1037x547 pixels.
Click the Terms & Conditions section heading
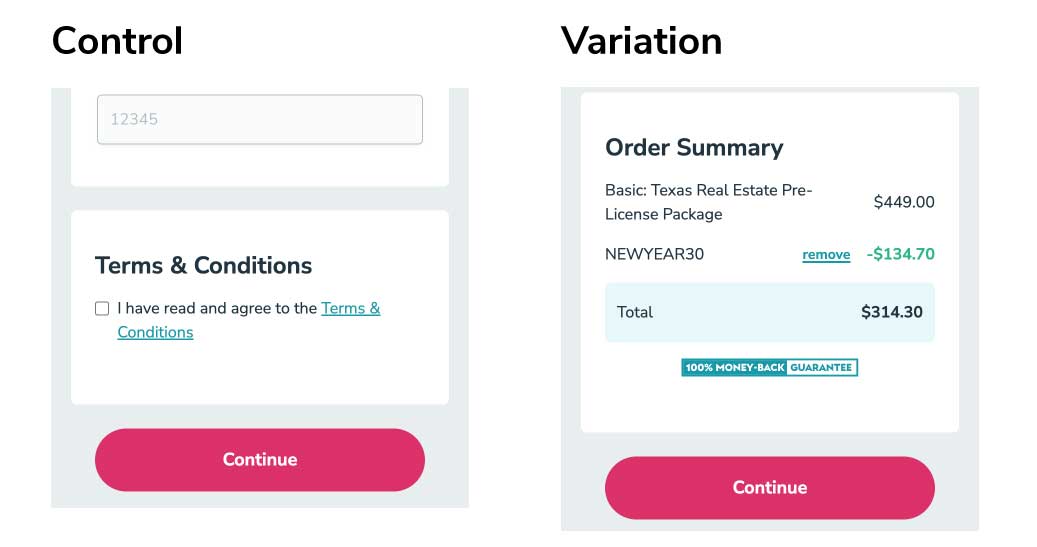tap(203, 265)
